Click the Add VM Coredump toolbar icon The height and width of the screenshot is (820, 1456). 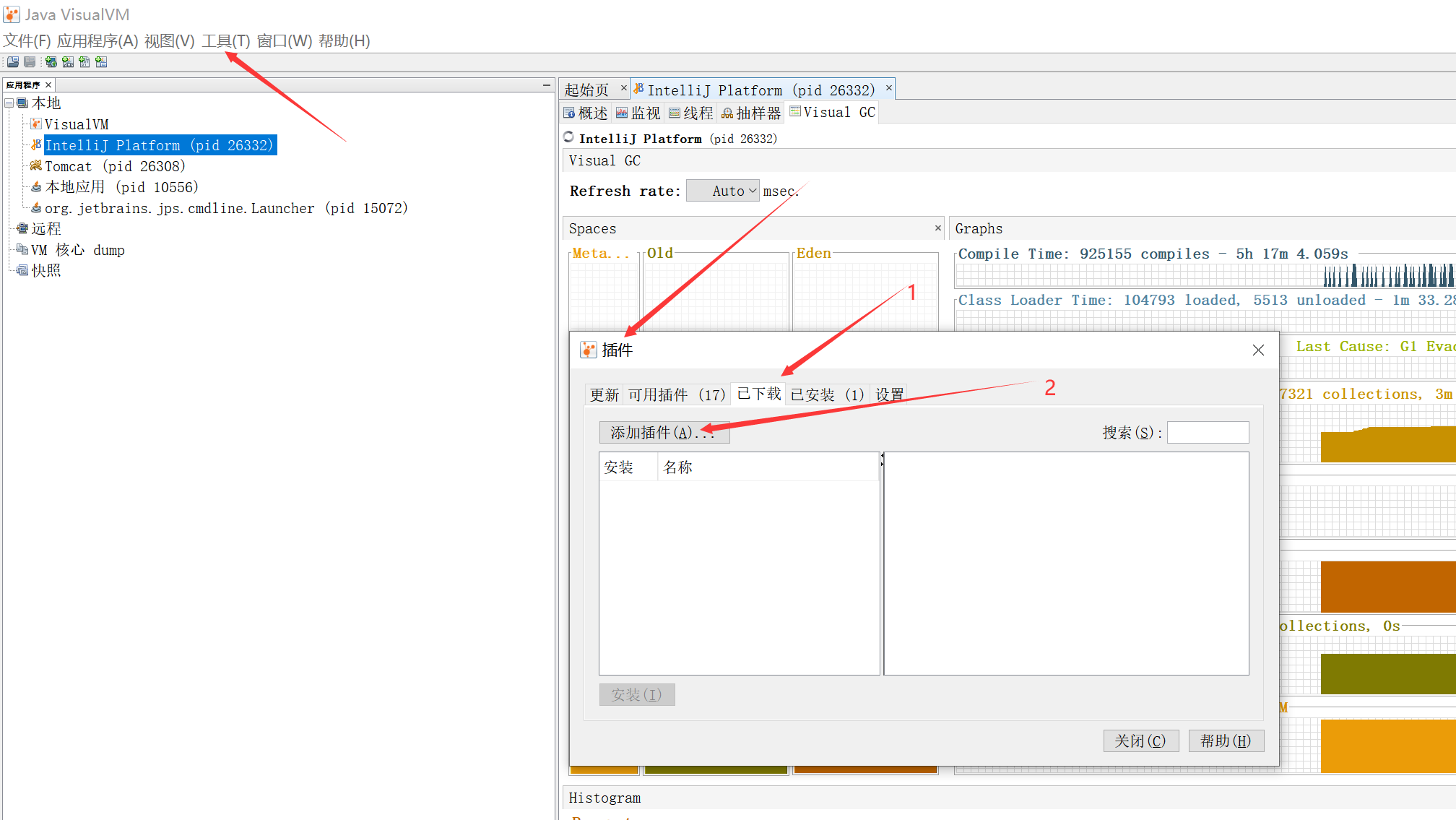84,62
